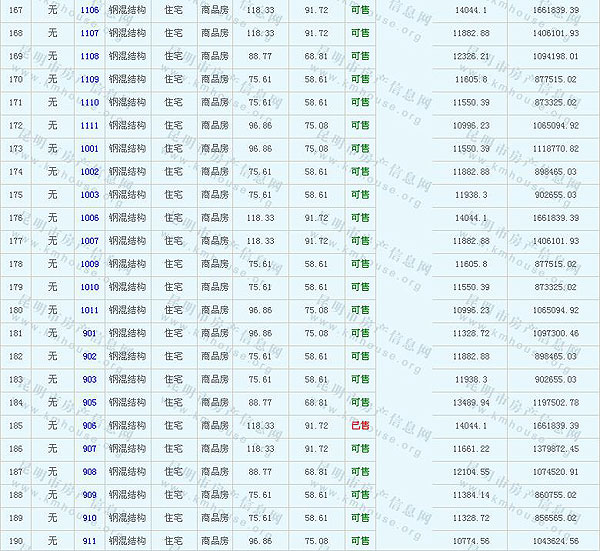This screenshot has width=600, height=551.
Task: Click room 905 link
Action: coord(90,402)
